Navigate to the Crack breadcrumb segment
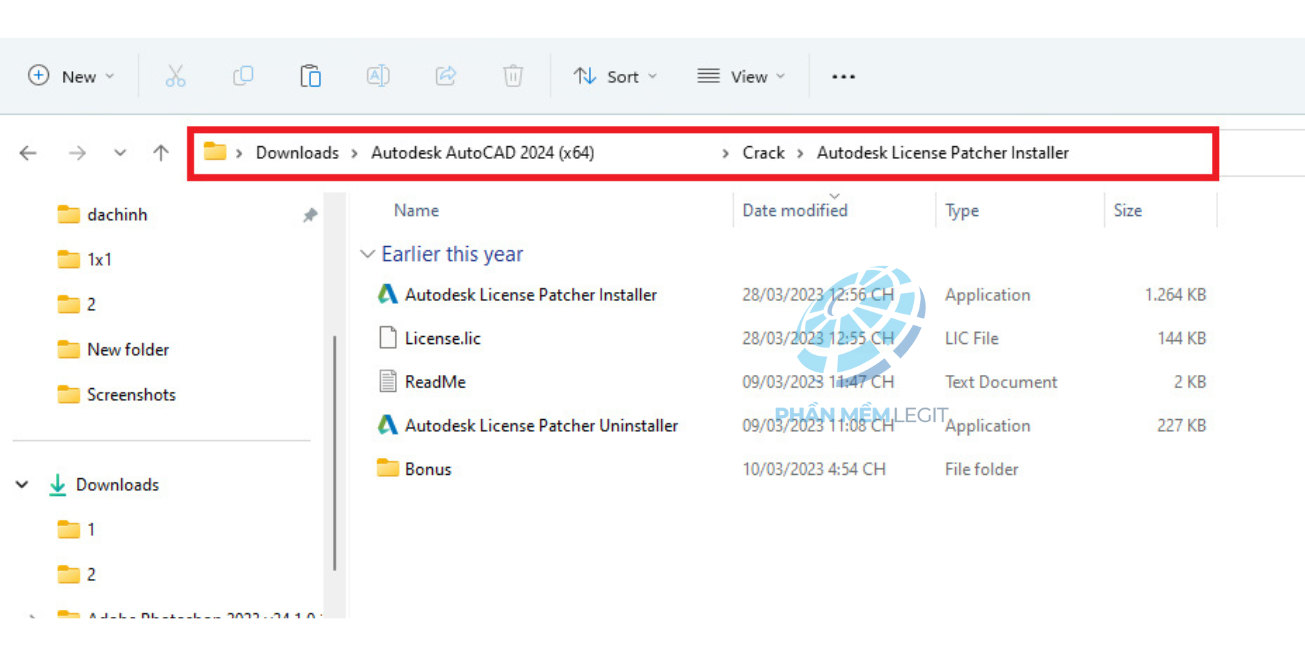 764,153
